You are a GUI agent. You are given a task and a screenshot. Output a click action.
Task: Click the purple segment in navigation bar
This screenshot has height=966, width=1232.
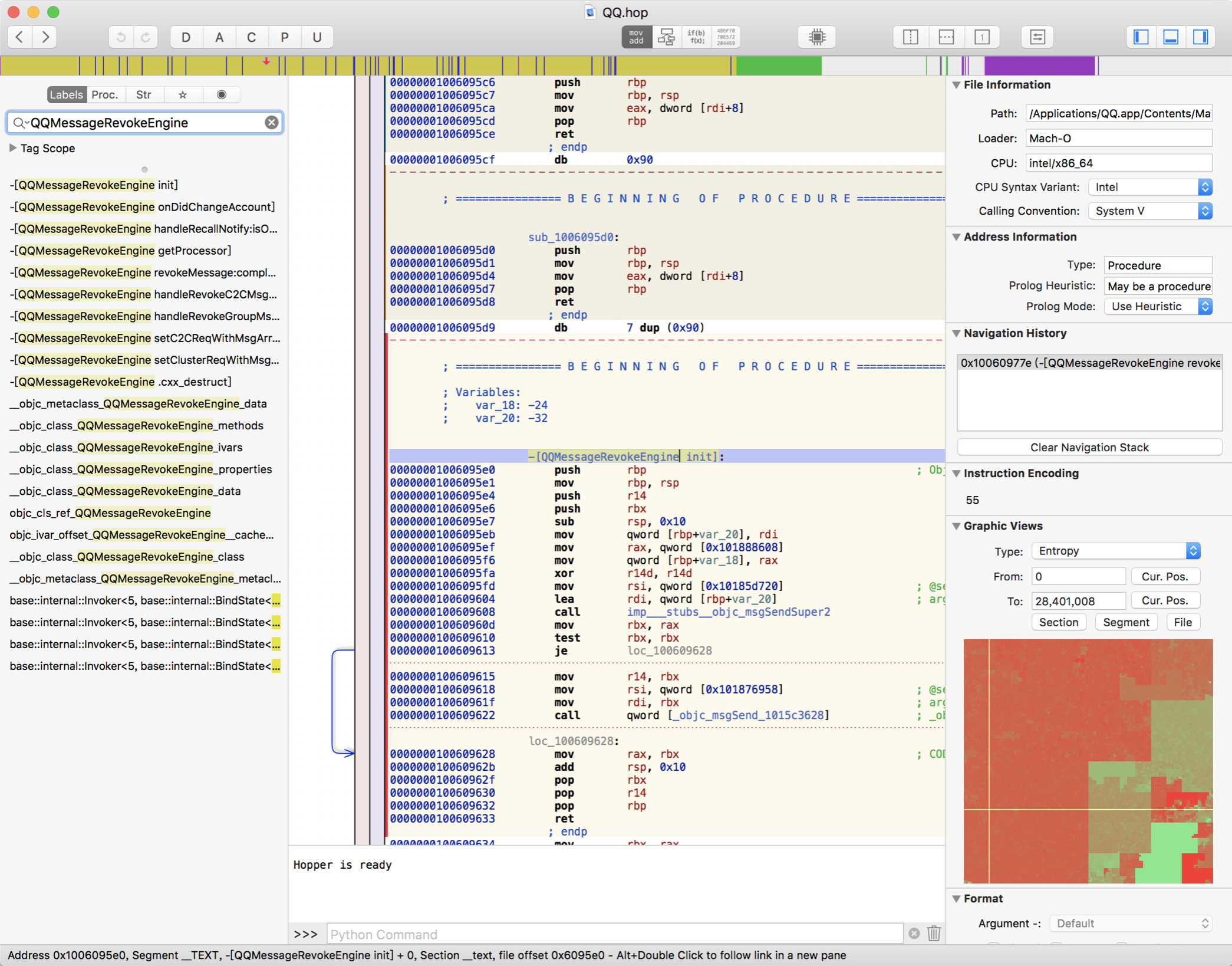[1039, 65]
